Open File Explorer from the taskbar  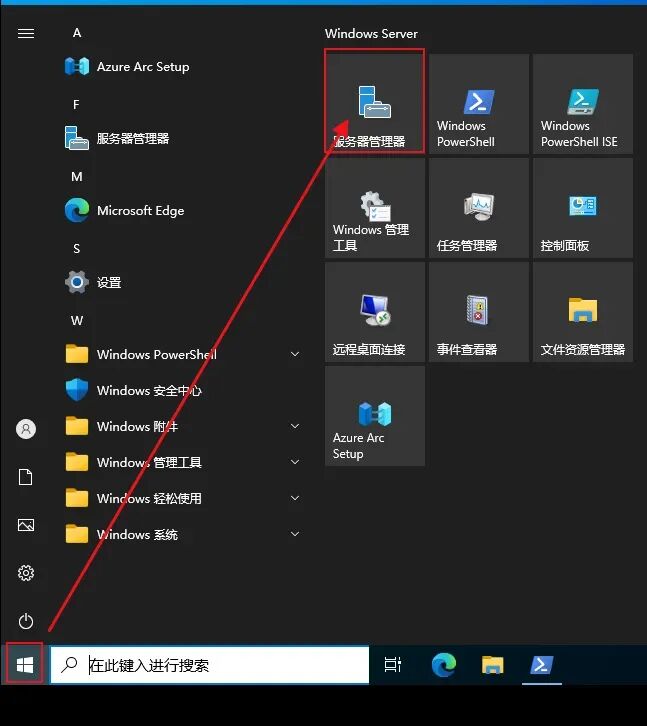tap(492, 665)
